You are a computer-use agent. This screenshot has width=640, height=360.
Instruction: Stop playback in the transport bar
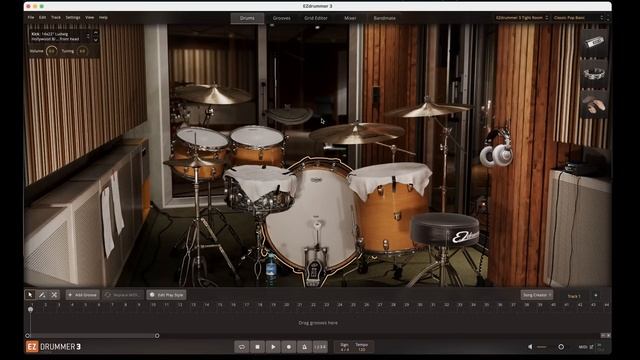(x=257, y=347)
